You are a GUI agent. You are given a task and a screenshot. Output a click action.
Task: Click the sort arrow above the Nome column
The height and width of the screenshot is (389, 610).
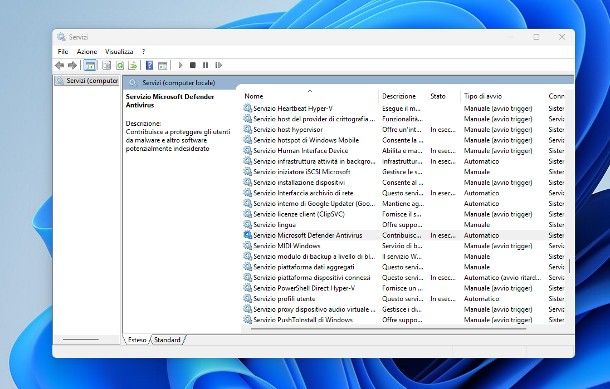[x=310, y=91]
